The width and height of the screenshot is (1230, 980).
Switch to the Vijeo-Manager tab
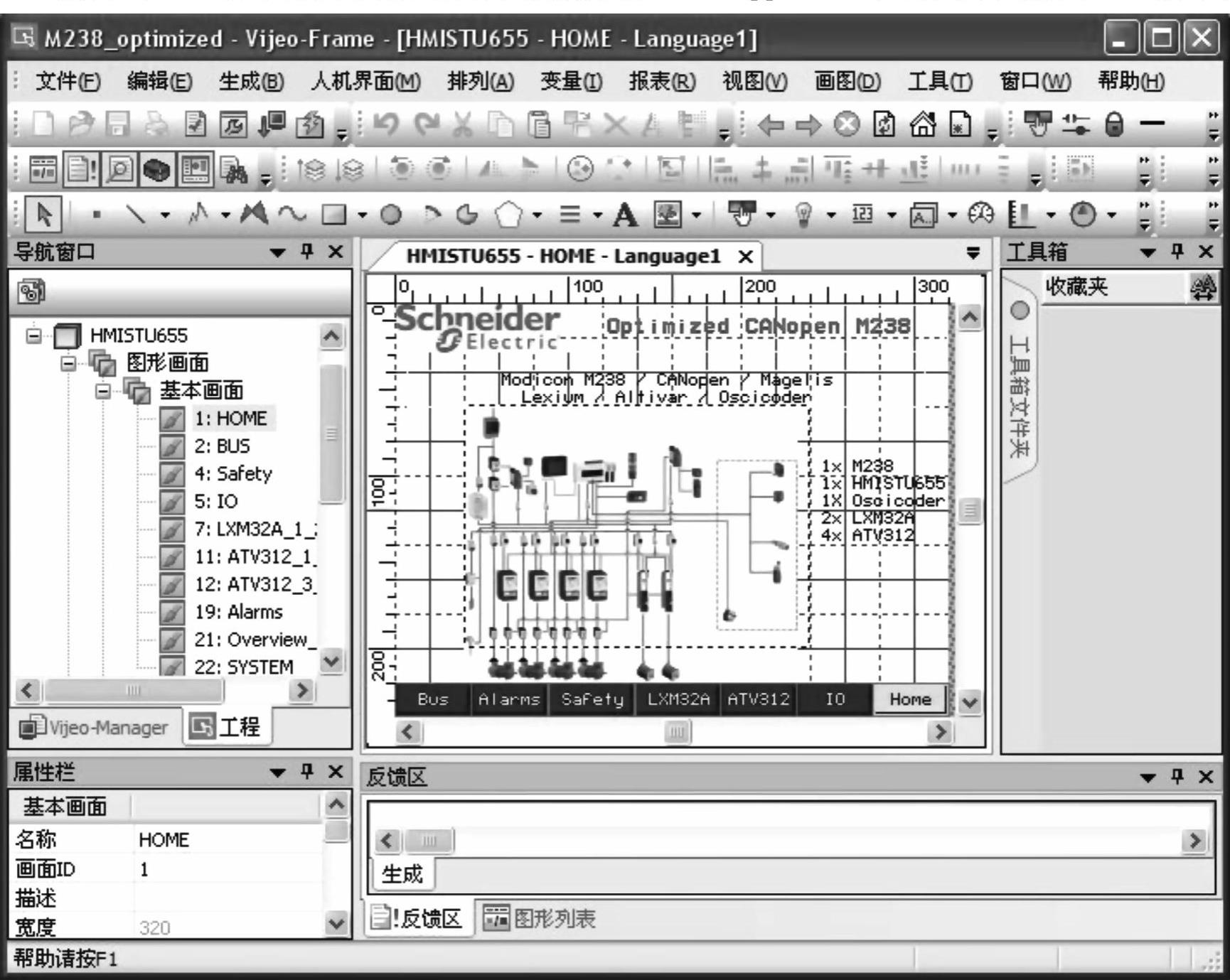pyautogui.click(x=94, y=727)
